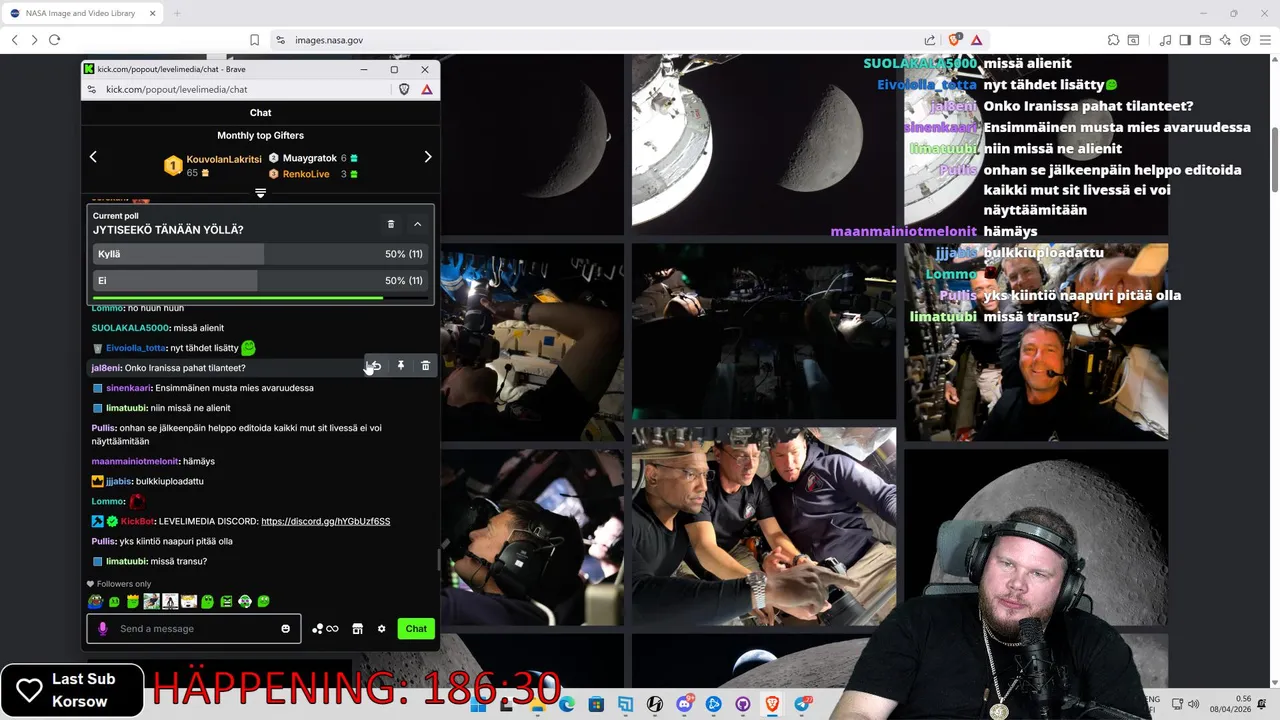
Task: Open Discord from taskbar
Action: coord(684,704)
